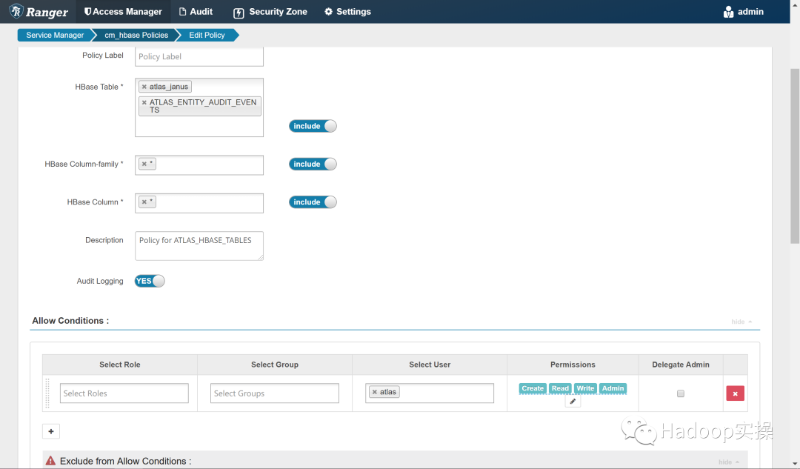
Task: Go to Service Manager breadcrumb
Action: click(x=55, y=35)
